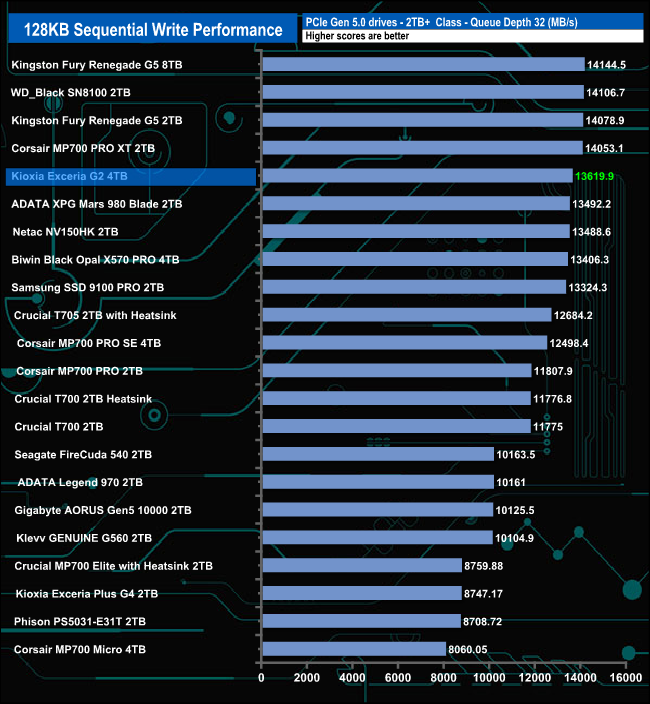The width and height of the screenshot is (650, 704).
Task: Click the 10000 axis tick label
Action: (489, 678)
